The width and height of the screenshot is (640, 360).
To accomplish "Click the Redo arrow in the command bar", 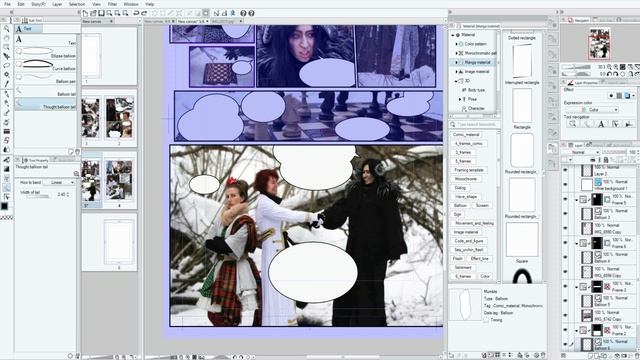I will point(144,13).
